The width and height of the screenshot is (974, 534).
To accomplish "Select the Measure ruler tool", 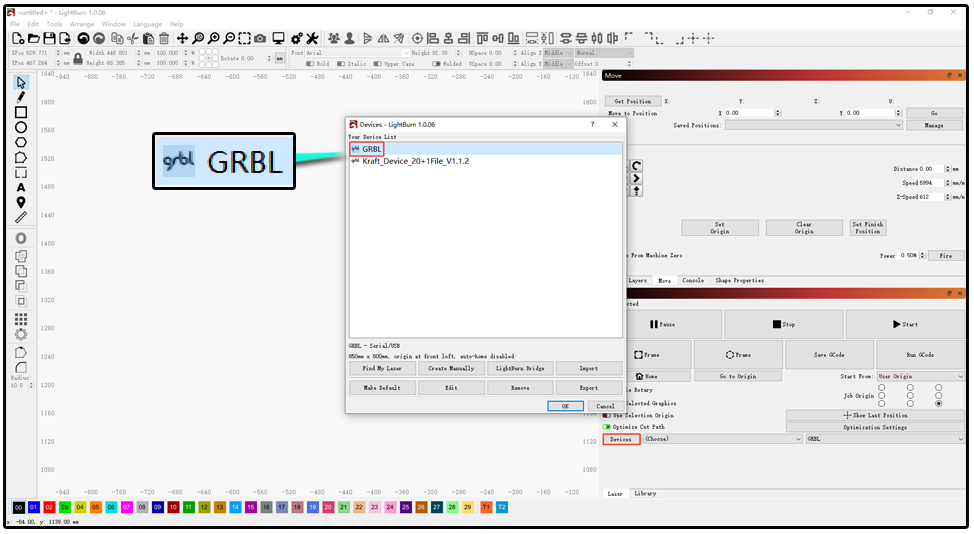I will (x=21, y=217).
